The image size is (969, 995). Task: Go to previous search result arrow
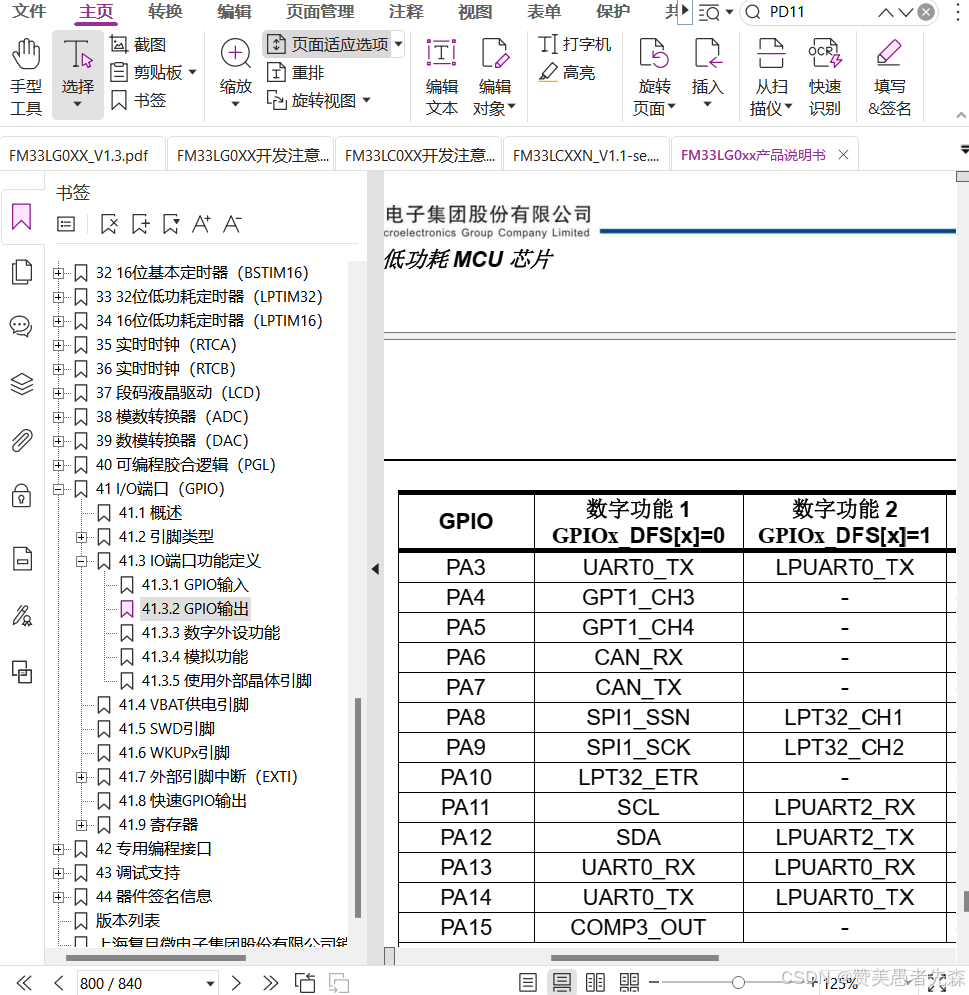pos(886,12)
